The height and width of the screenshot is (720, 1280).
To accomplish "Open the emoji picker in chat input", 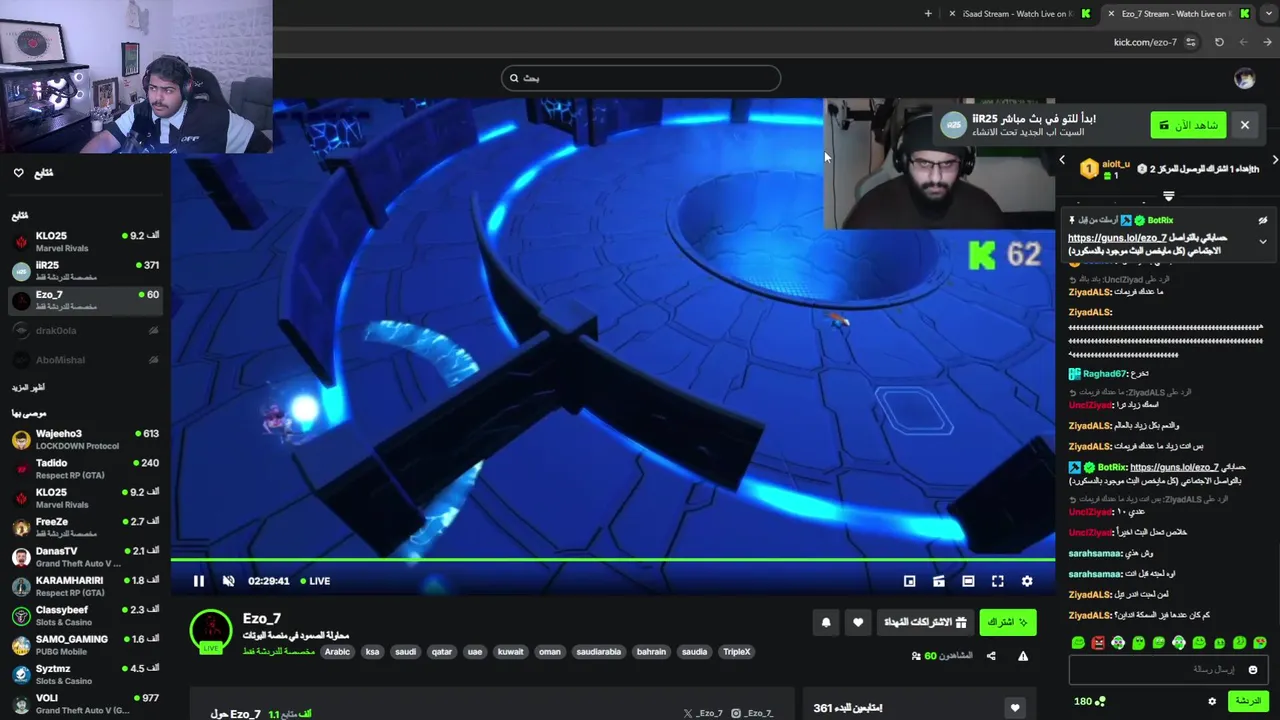I will (x=1253, y=670).
